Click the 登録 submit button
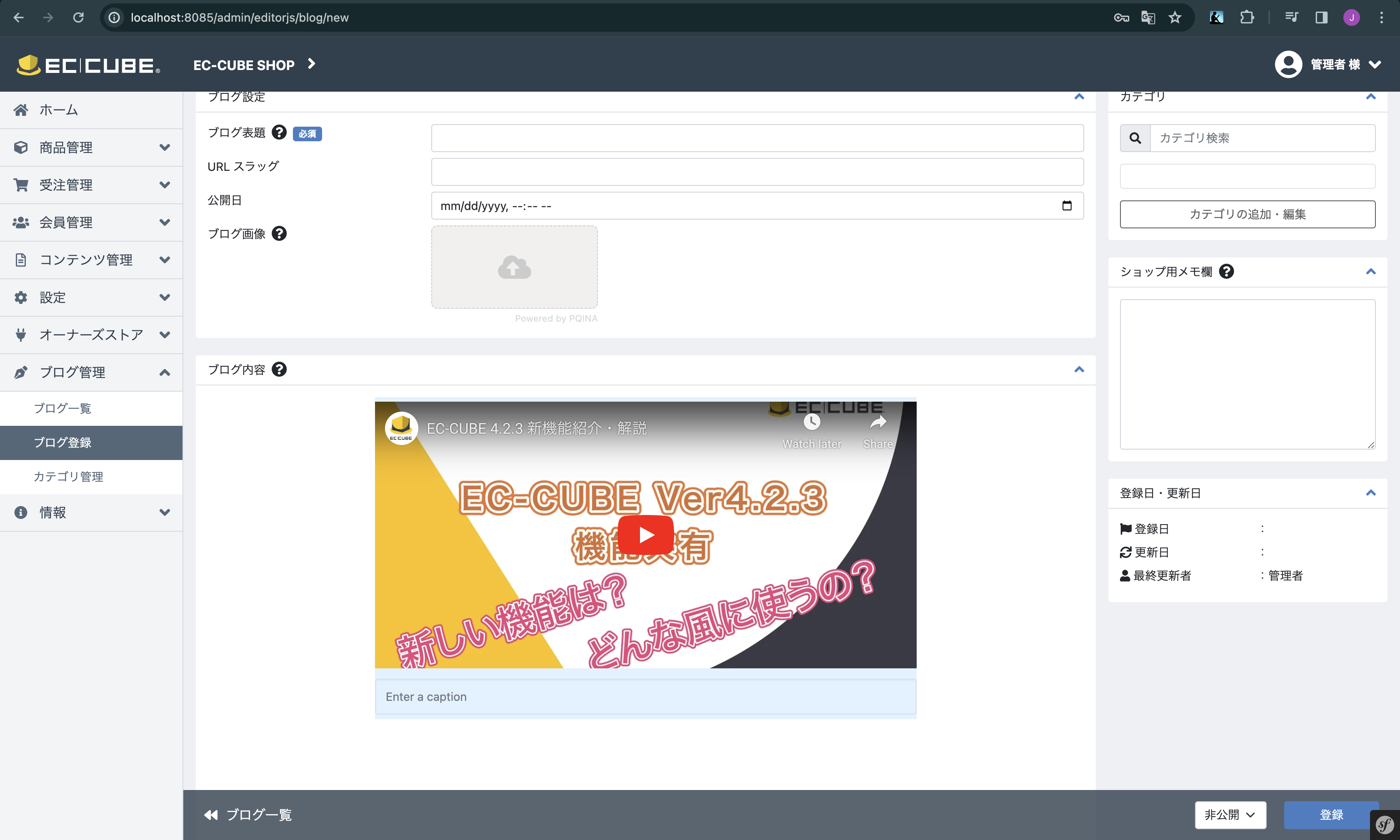 pos(1331,815)
